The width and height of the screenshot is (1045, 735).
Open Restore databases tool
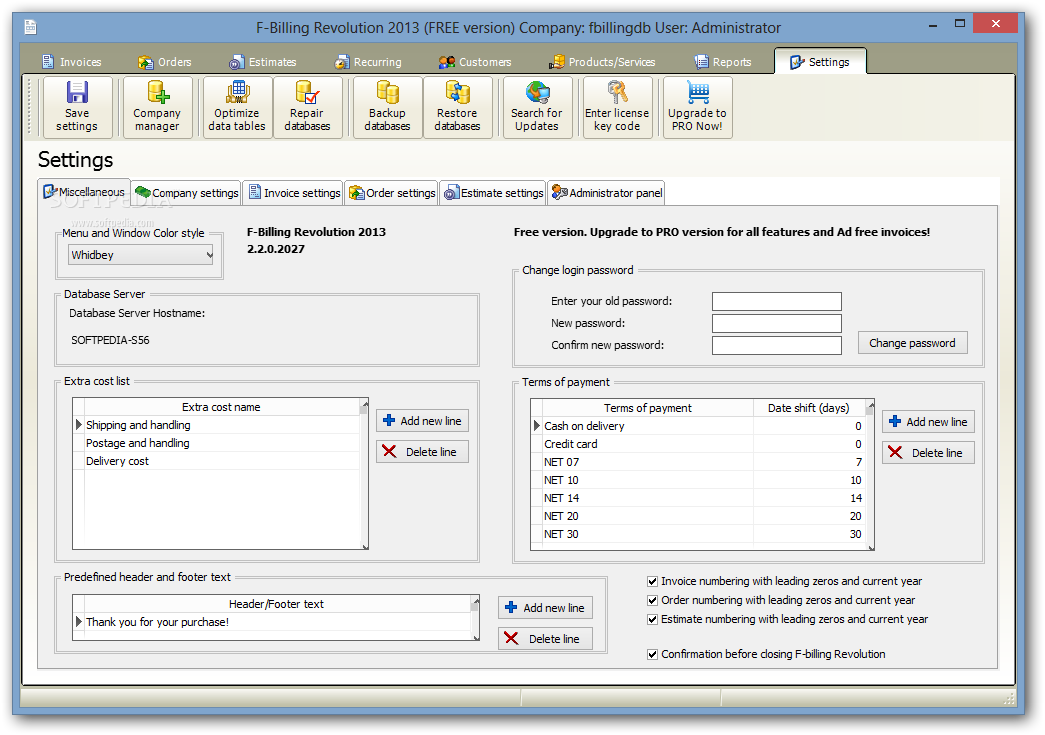click(x=457, y=107)
